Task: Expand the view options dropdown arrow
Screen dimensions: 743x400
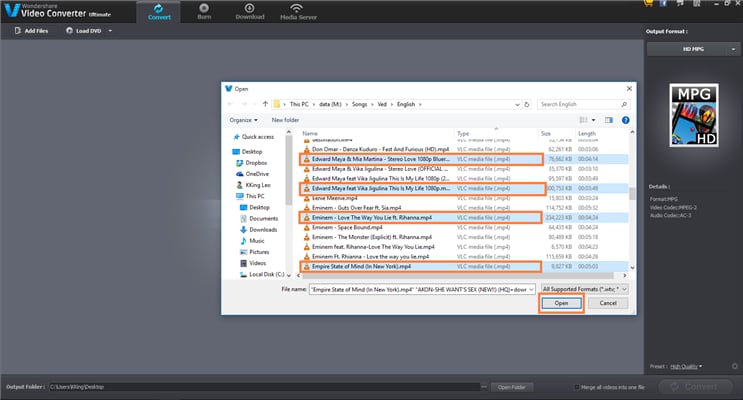Action: click(x=593, y=120)
